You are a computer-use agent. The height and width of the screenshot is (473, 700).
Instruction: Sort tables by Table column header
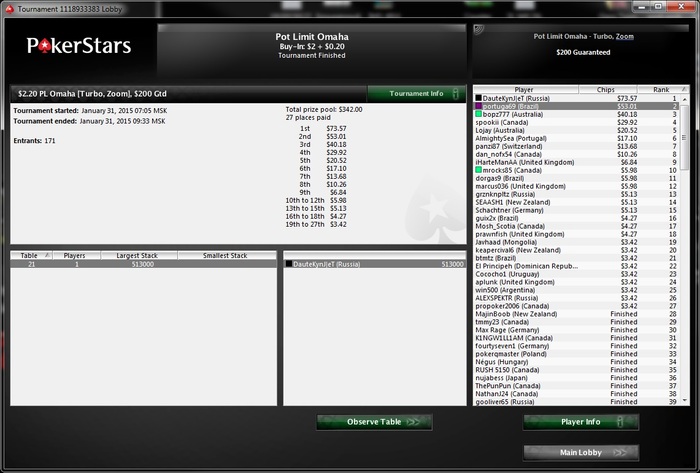[x=31, y=256]
